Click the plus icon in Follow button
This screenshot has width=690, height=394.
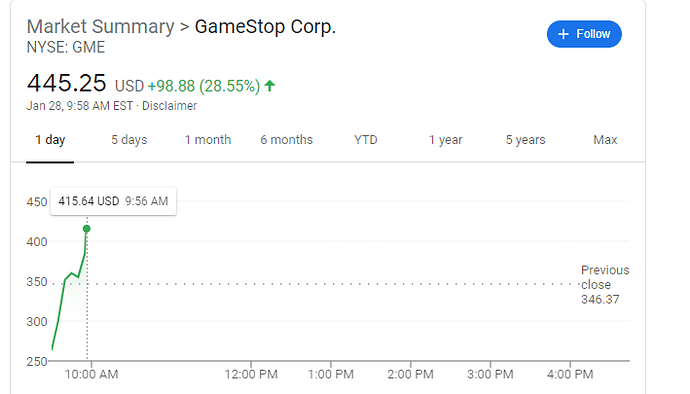pos(563,34)
